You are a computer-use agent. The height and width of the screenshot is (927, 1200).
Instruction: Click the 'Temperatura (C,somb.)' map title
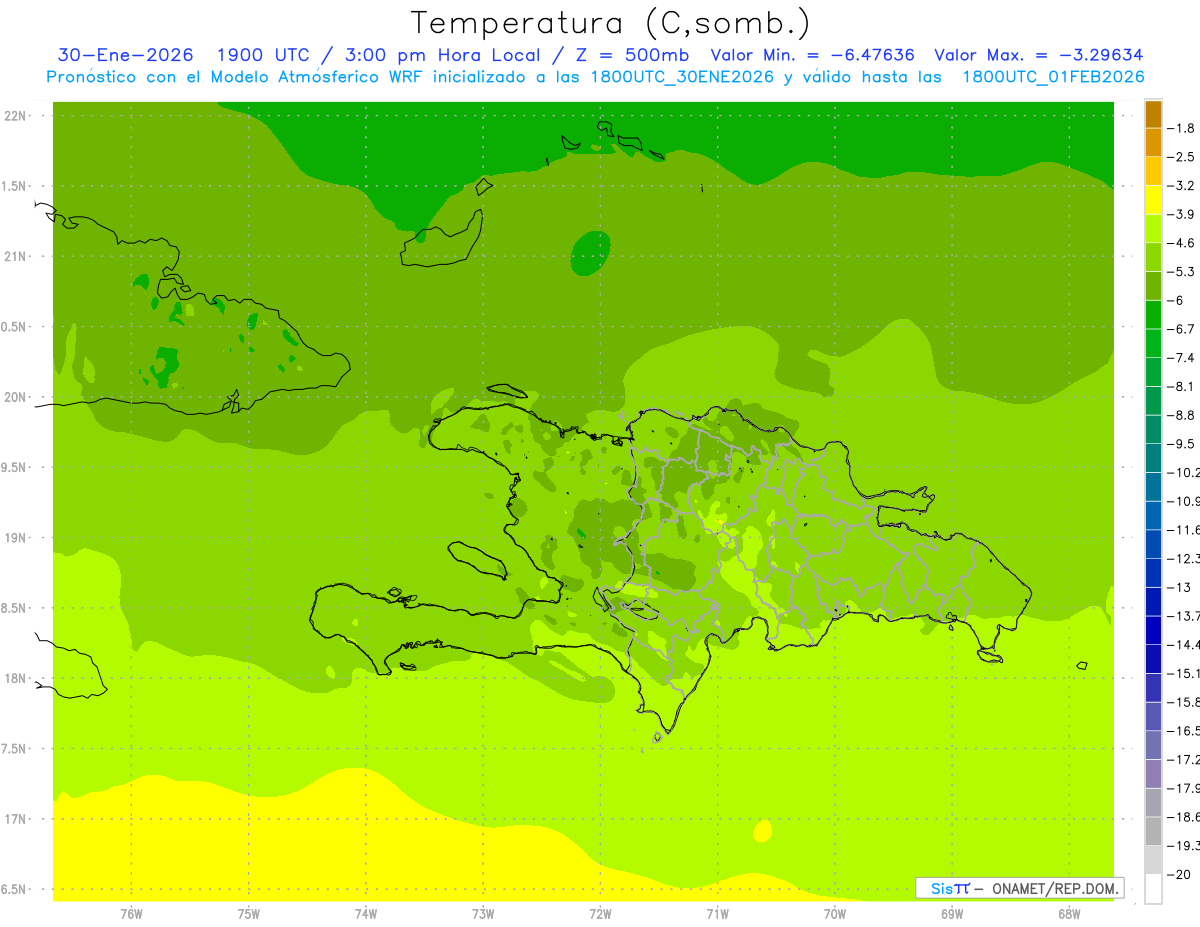609,23
